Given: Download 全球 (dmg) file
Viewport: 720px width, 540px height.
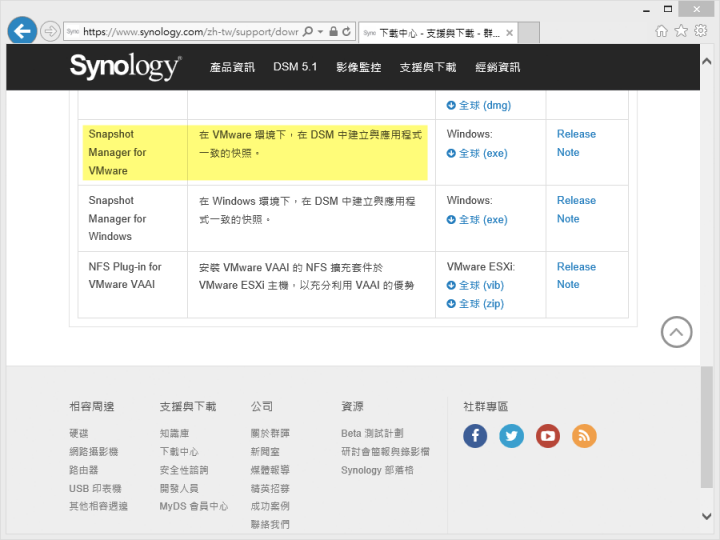Looking at the screenshot, I should pyautogui.click(x=479, y=105).
